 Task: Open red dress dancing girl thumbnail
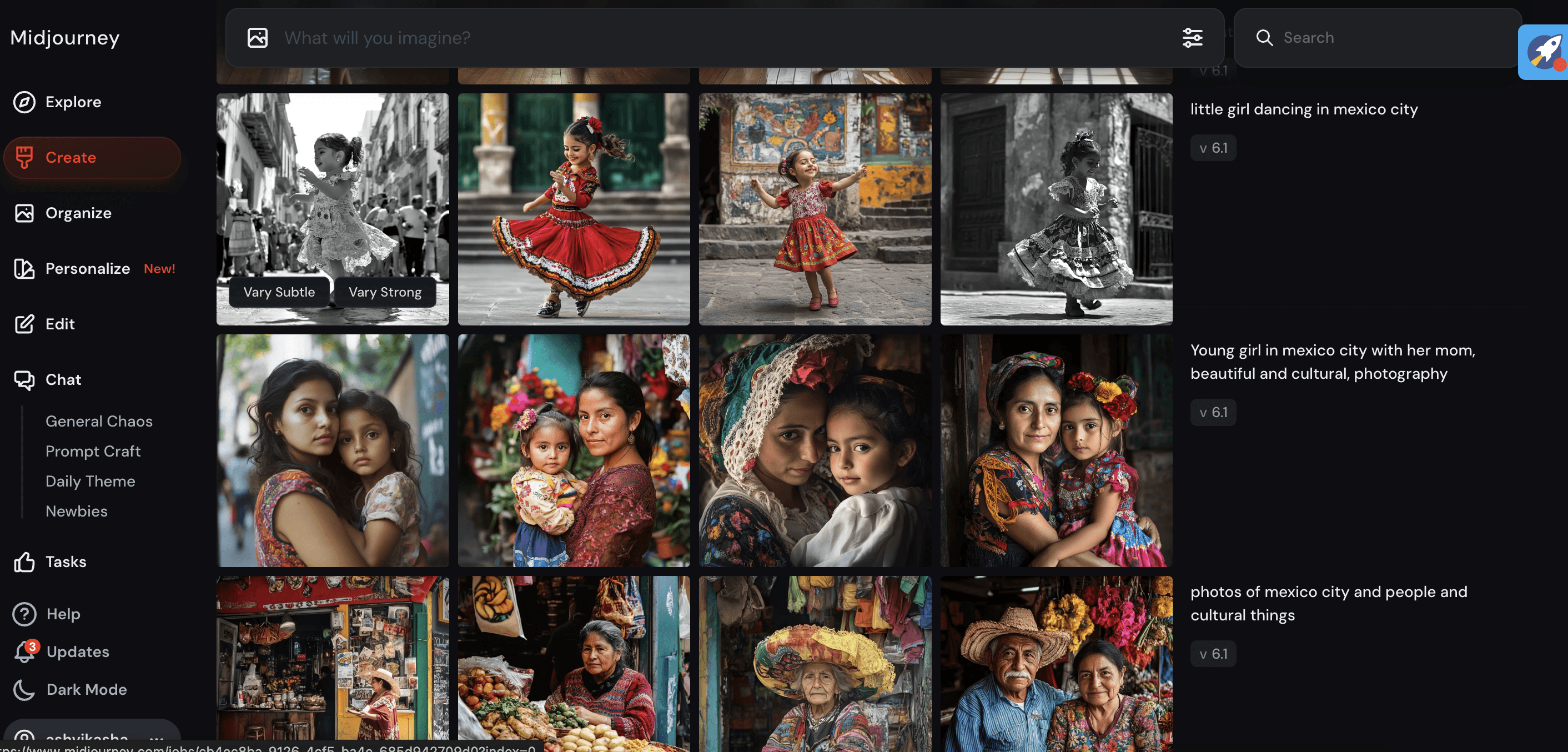574,209
